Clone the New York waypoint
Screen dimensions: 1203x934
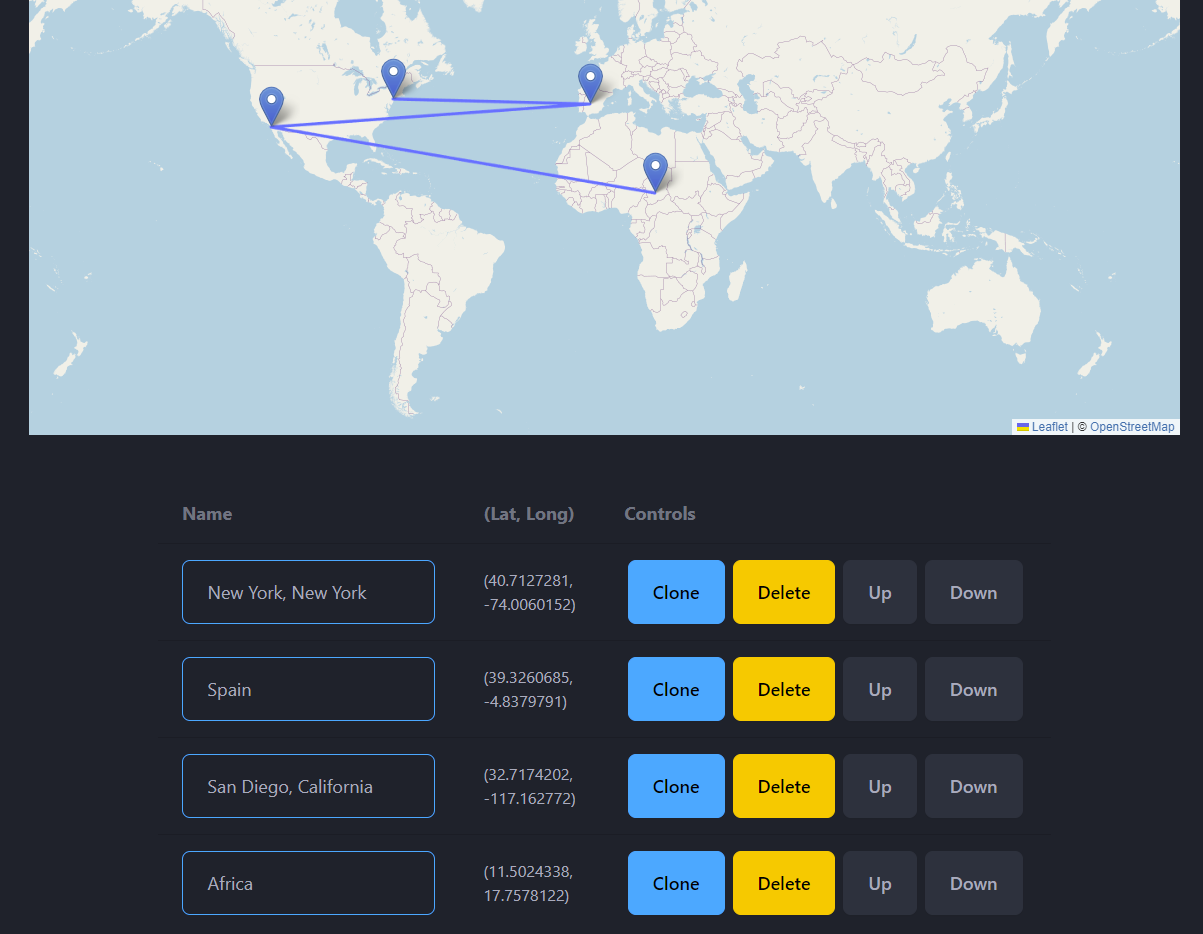[676, 592]
